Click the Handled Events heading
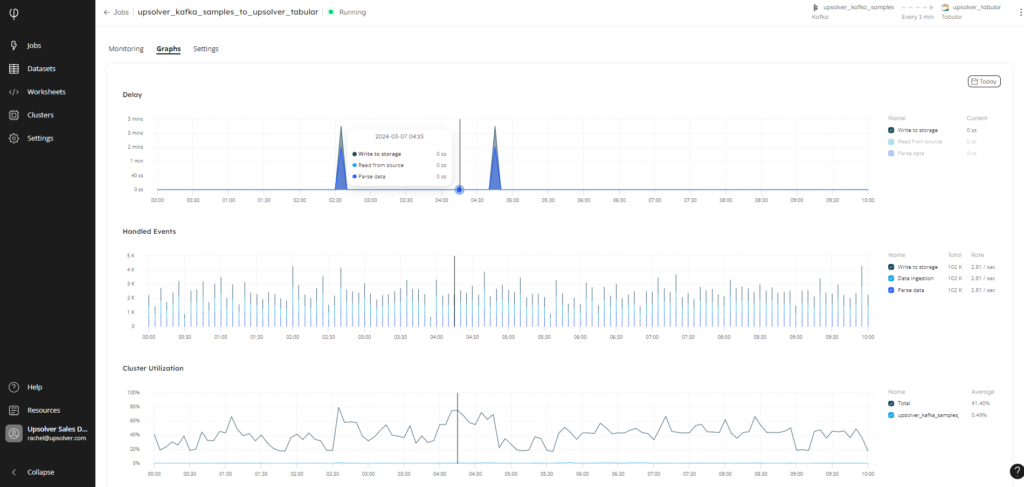The image size is (1024, 487). (x=149, y=231)
